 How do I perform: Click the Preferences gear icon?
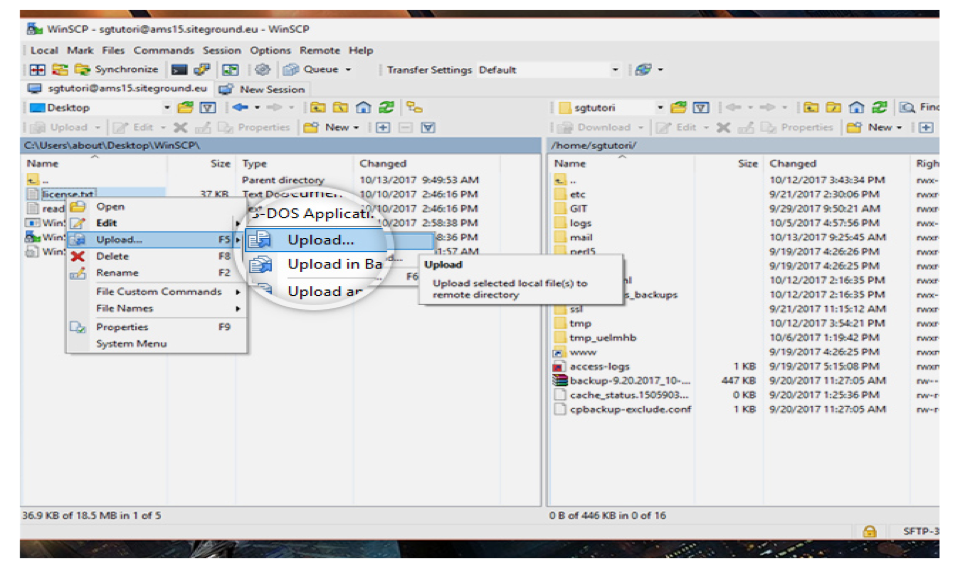click(x=263, y=70)
